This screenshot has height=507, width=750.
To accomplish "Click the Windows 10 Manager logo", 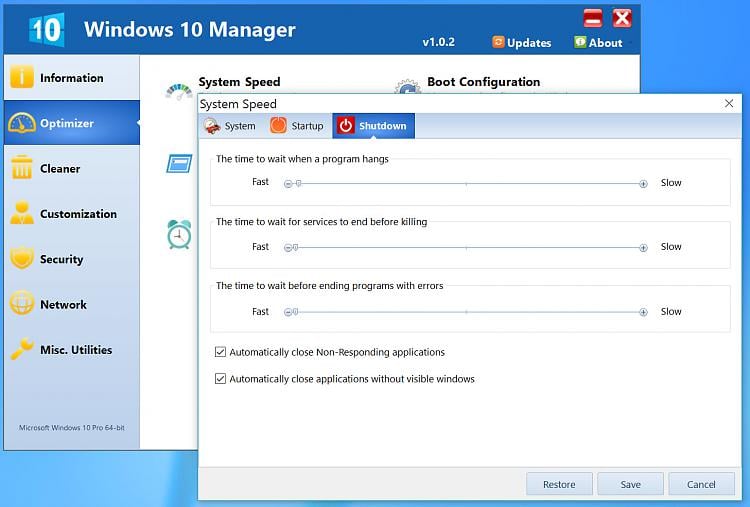I will (x=46, y=30).
